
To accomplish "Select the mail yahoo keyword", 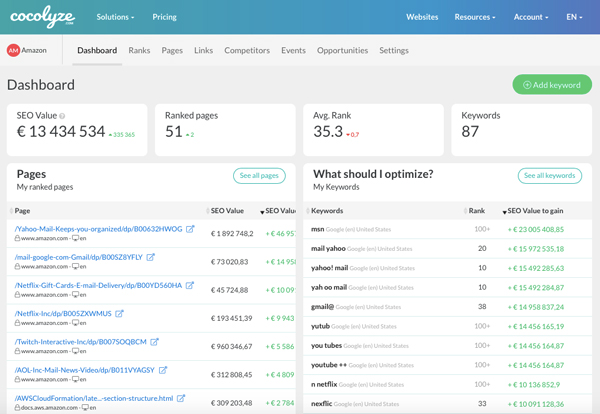I will (328, 248).
